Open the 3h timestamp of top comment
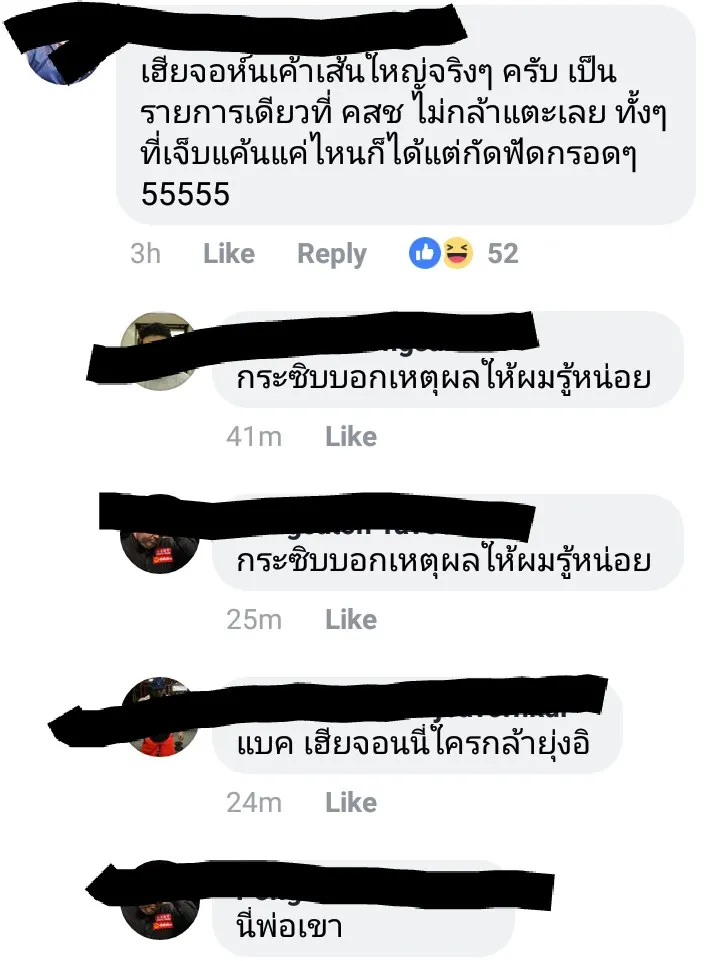 tap(145, 254)
